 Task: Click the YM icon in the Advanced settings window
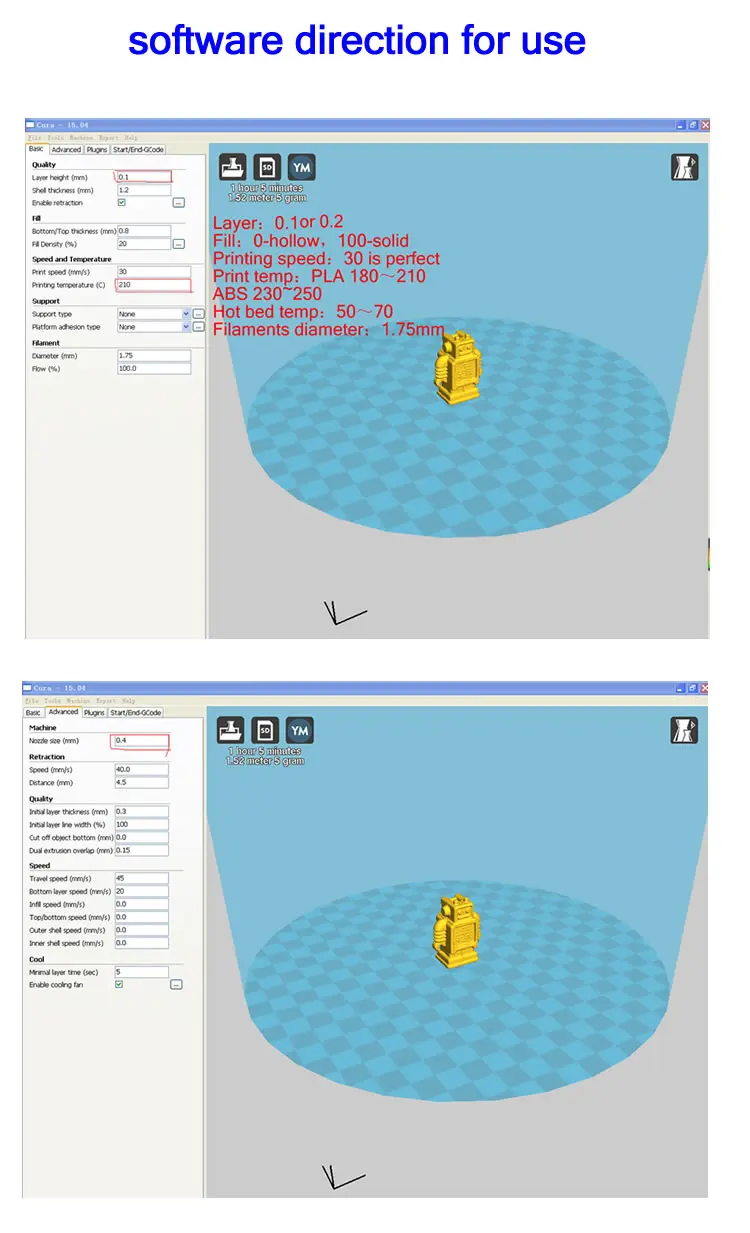pos(299,730)
